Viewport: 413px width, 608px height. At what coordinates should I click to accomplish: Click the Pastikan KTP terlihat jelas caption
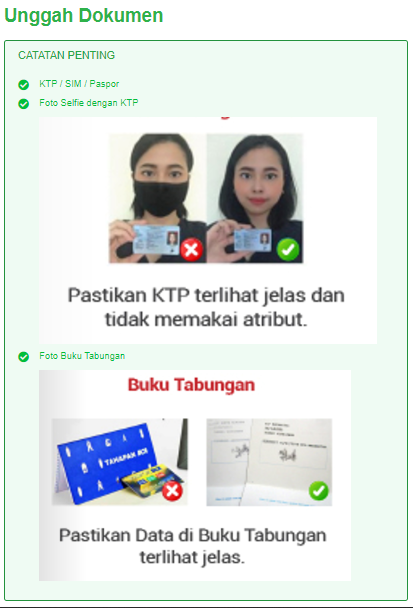click(206, 307)
